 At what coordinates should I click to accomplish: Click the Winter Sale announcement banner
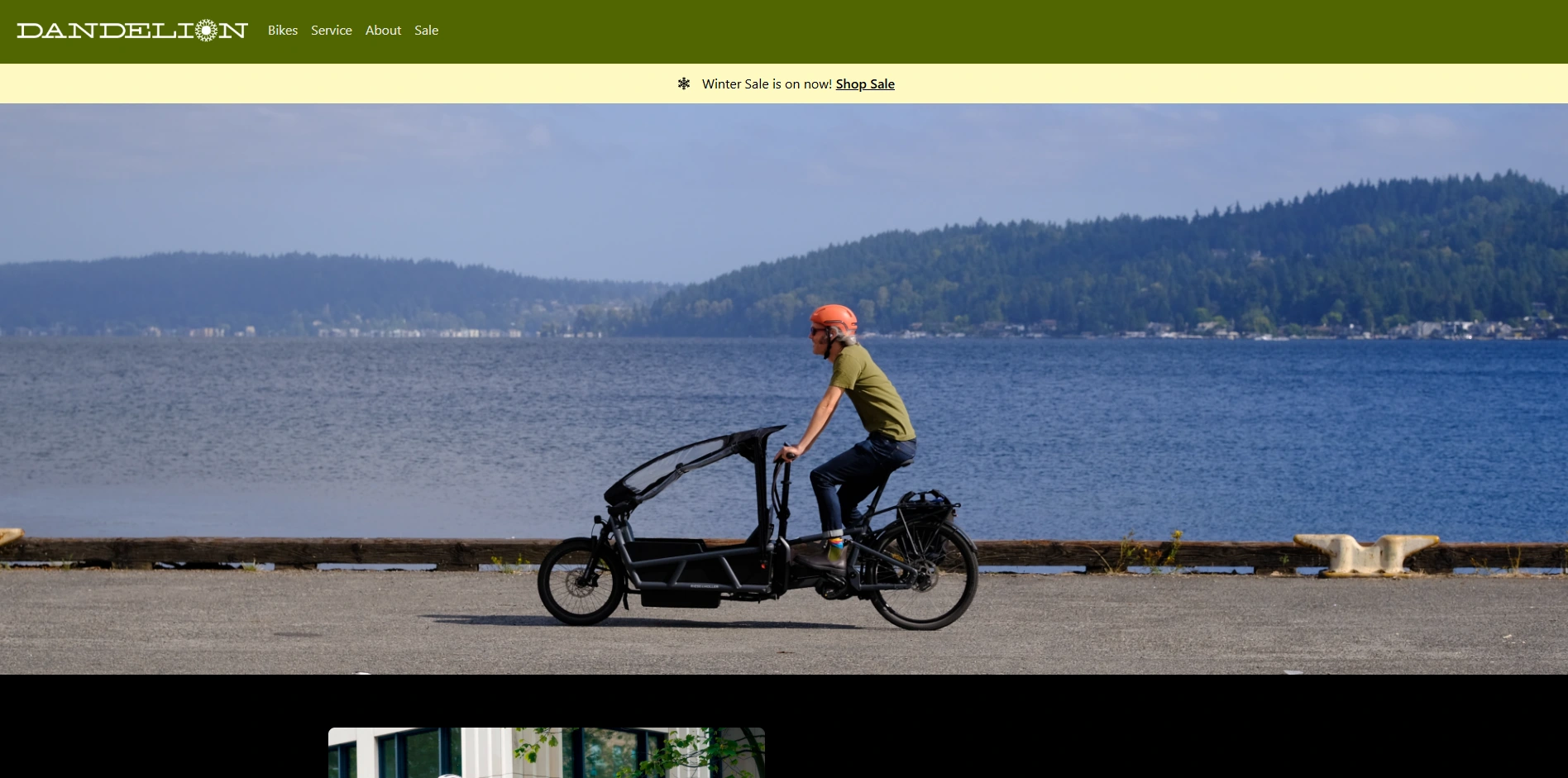pyautogui.click(x=784, y=84)
